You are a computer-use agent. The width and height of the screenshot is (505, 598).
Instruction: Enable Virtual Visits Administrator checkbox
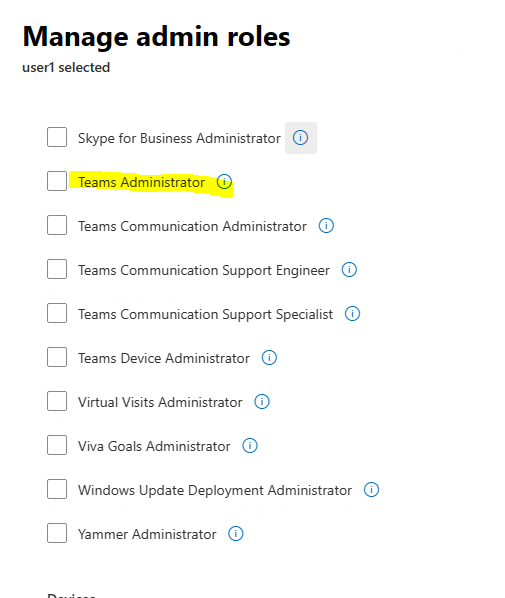pyautogui.click(x=57, y=401)
